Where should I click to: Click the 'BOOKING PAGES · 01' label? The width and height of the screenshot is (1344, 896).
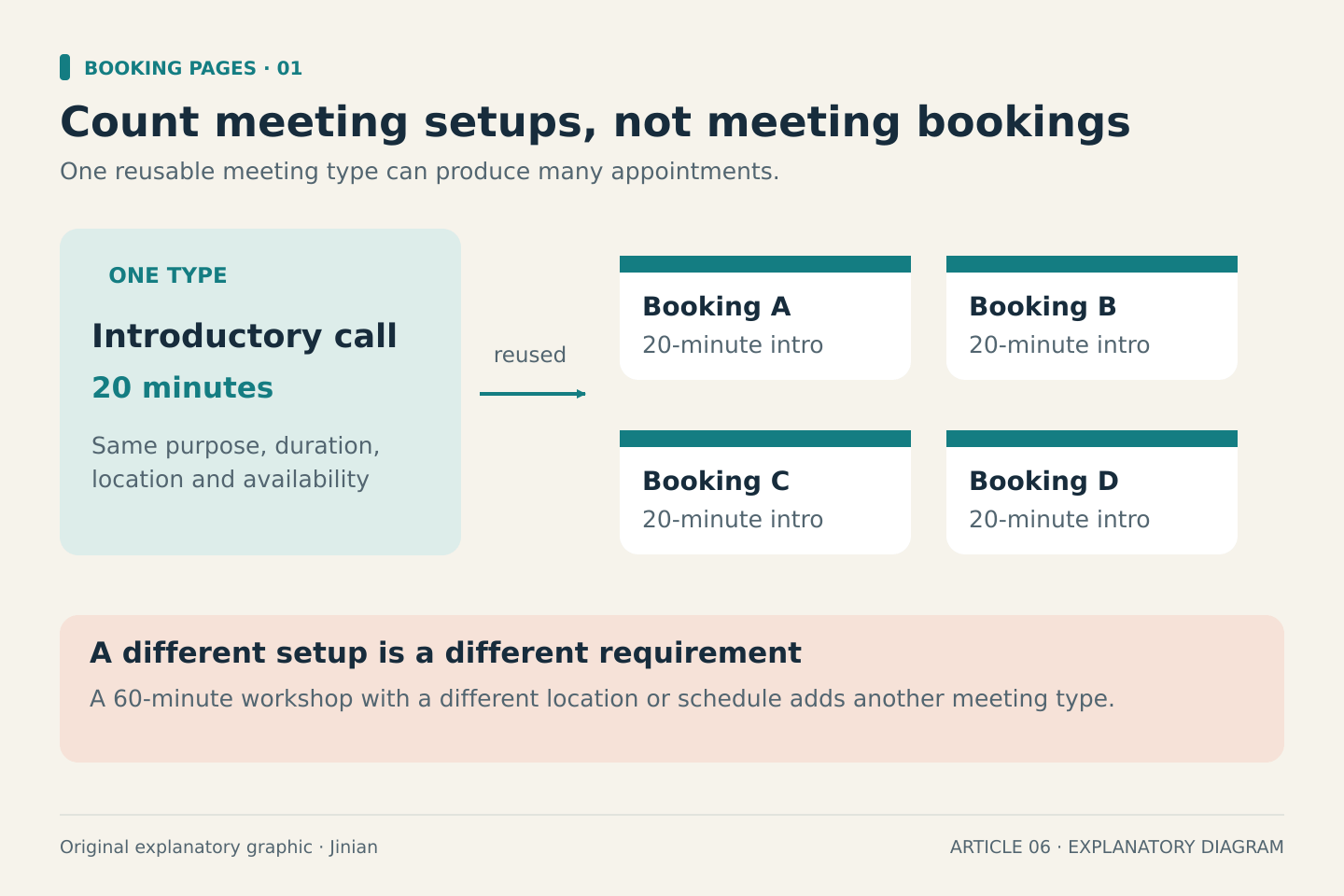tap(193, 68)
